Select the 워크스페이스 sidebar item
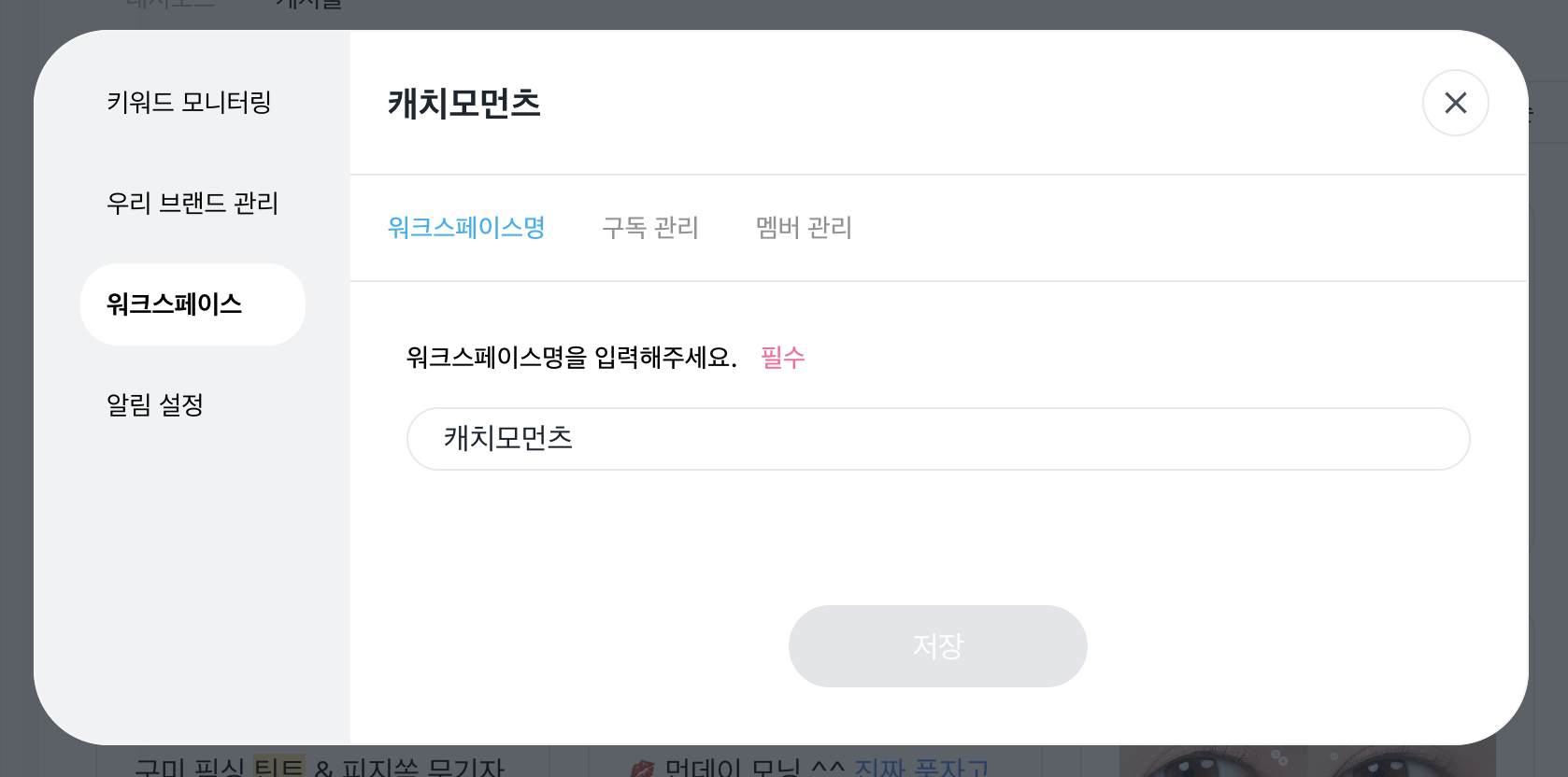 (192, 304)
